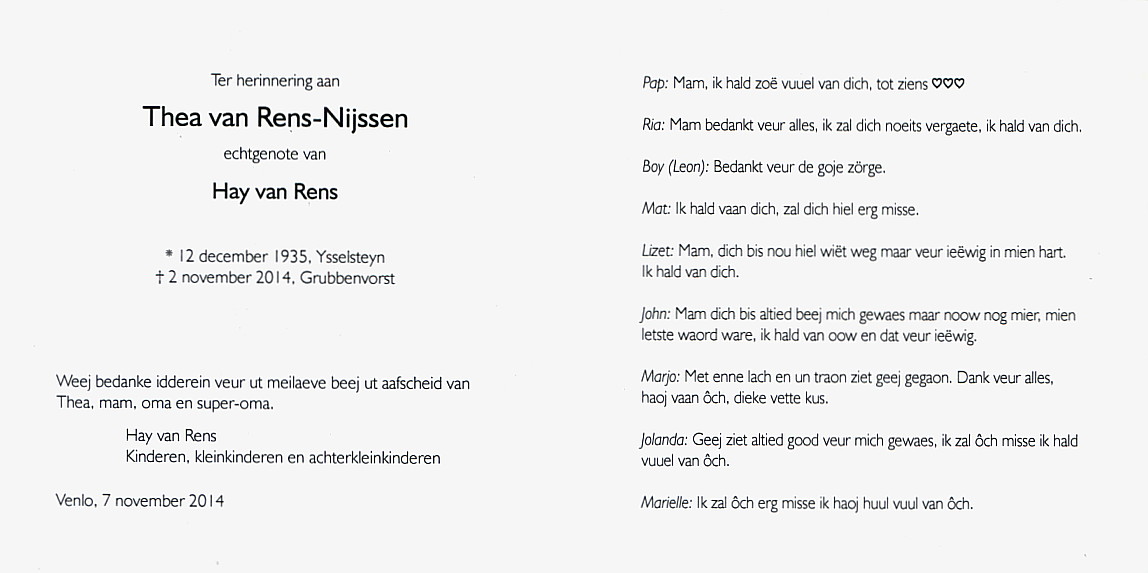Click the italic "Marielle:" label
Screen dimensions: 1148x573
click(666, 503)
